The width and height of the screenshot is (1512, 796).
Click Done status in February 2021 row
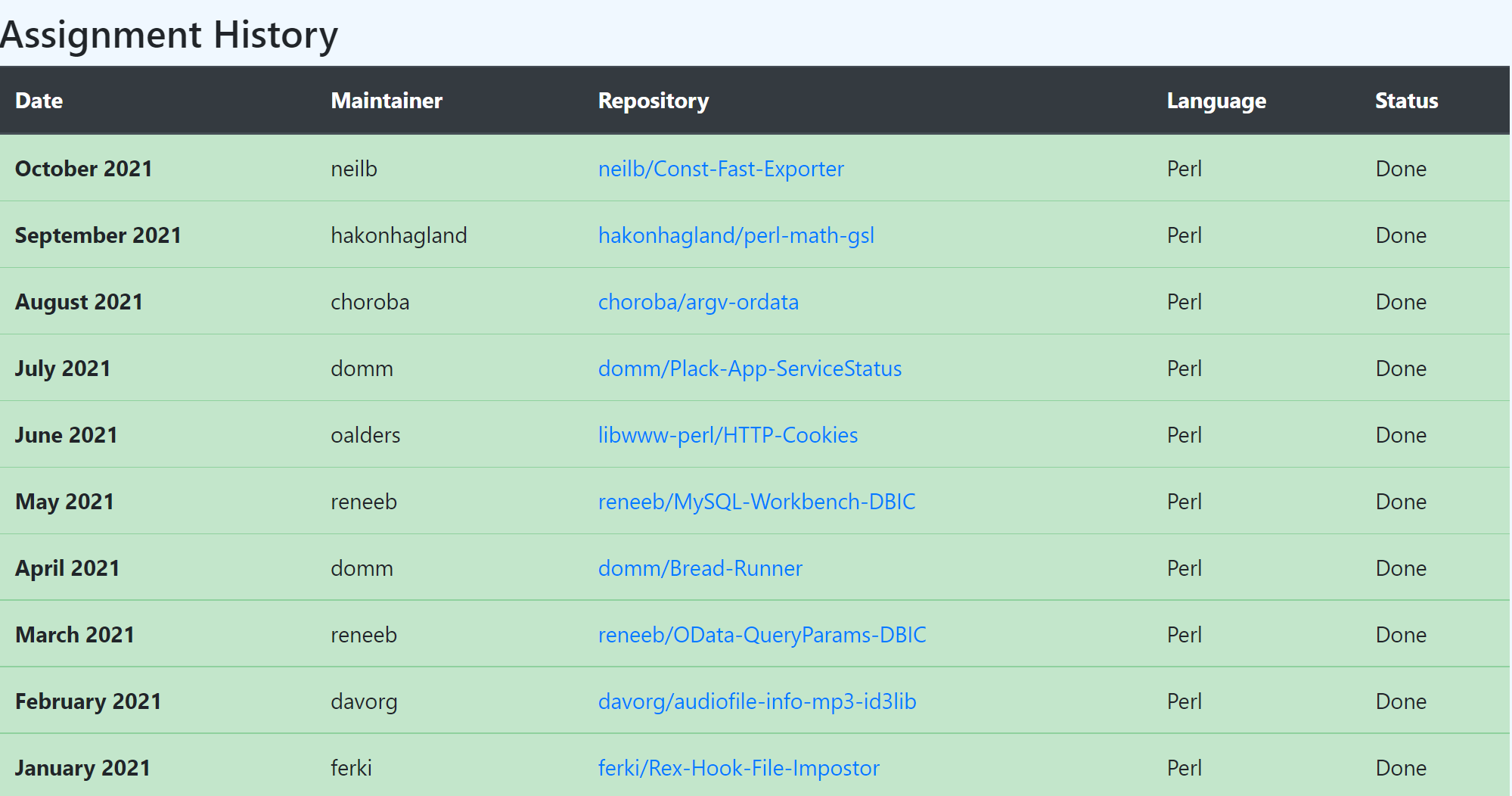(1401, 701)
